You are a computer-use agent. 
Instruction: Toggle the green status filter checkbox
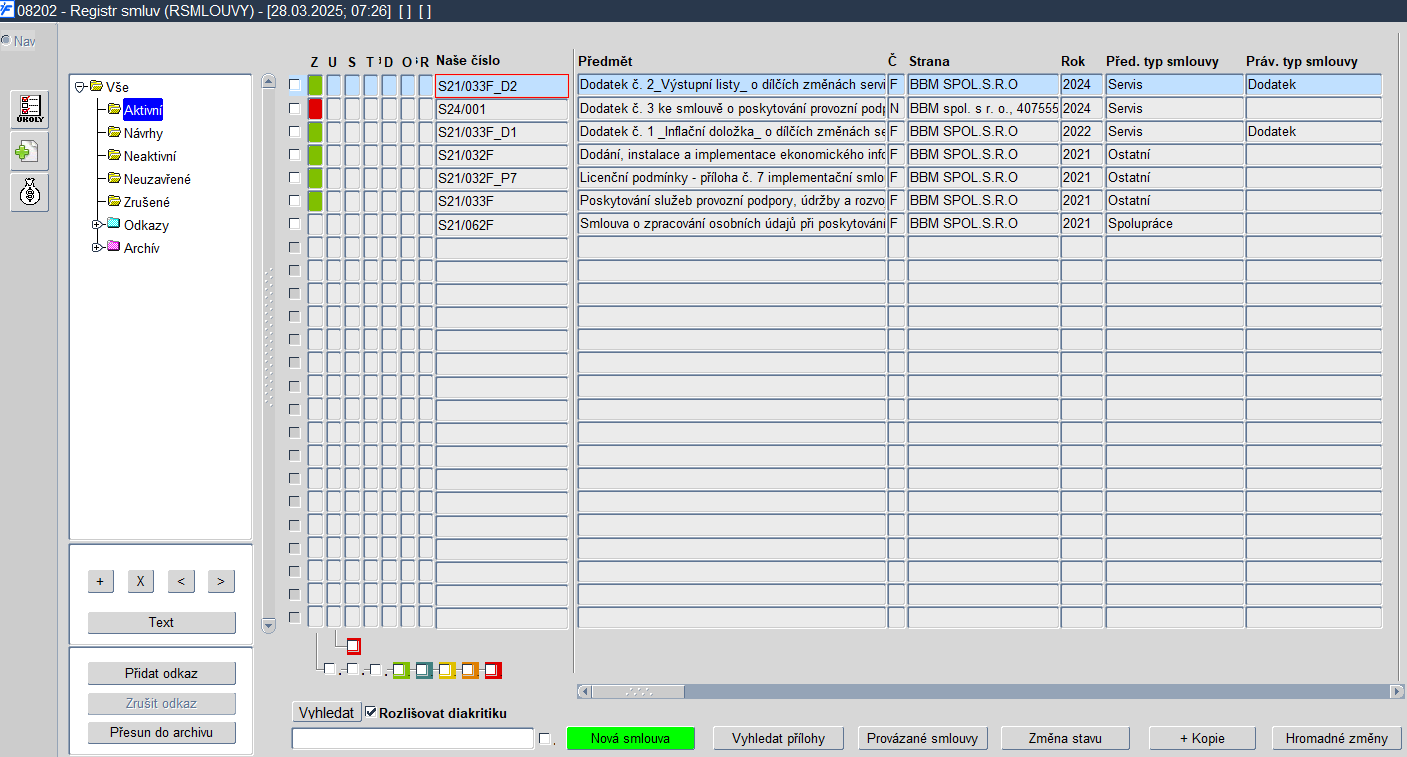click(x=401, y=670)
